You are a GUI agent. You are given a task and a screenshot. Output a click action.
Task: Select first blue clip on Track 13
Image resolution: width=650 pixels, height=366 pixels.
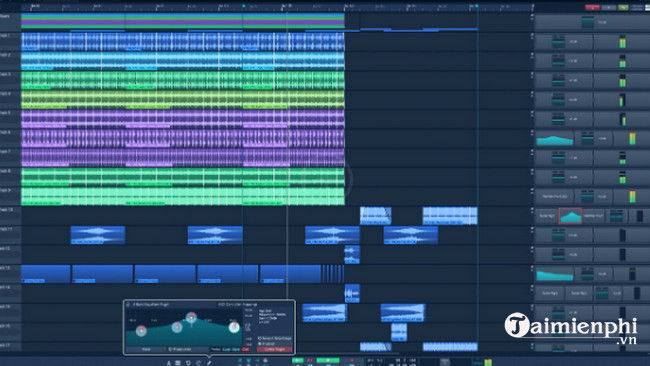click(x=46, y=274)
